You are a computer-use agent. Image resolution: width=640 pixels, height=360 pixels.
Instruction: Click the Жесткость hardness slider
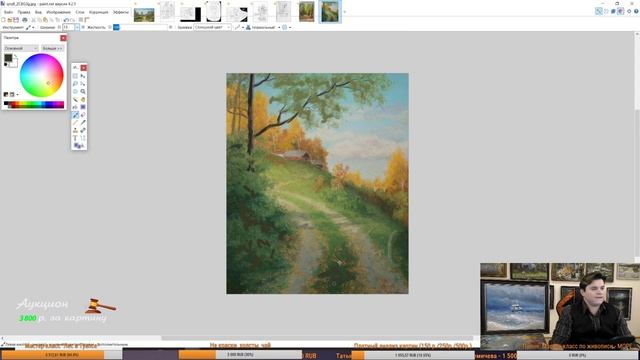click(x=141, y=27)
